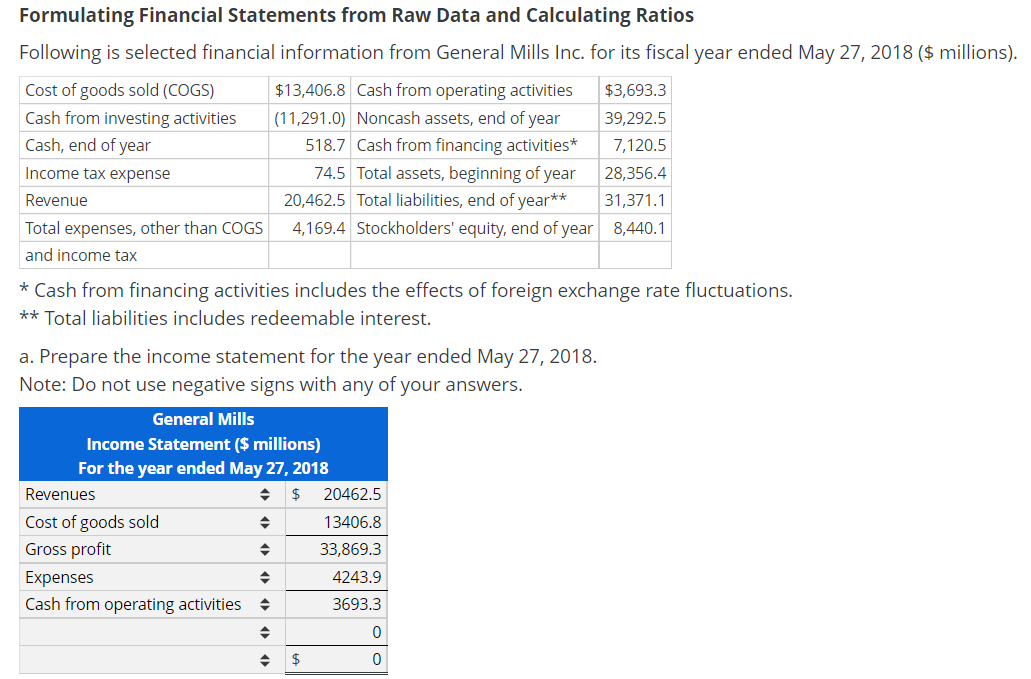
Task: Edit the Expenses amount field 4243.9
Action: tap(336, 577)
